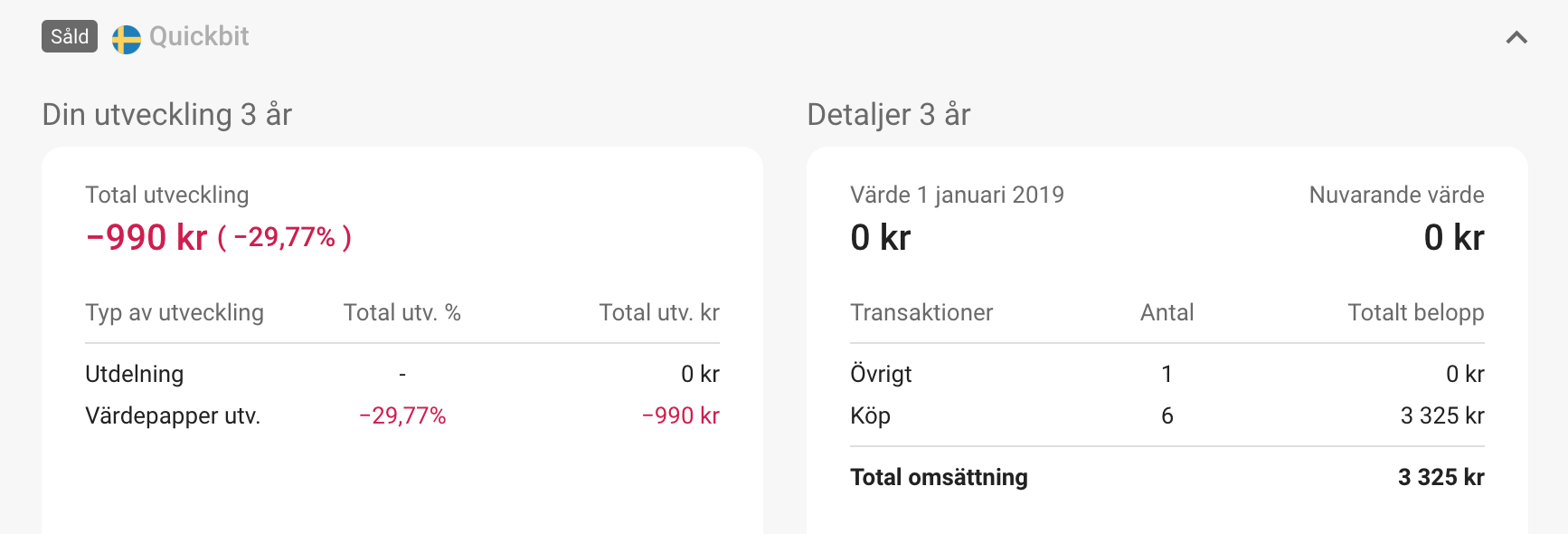Click the Transaktioner column header
1568x534 pixels.
click(921, 312)
